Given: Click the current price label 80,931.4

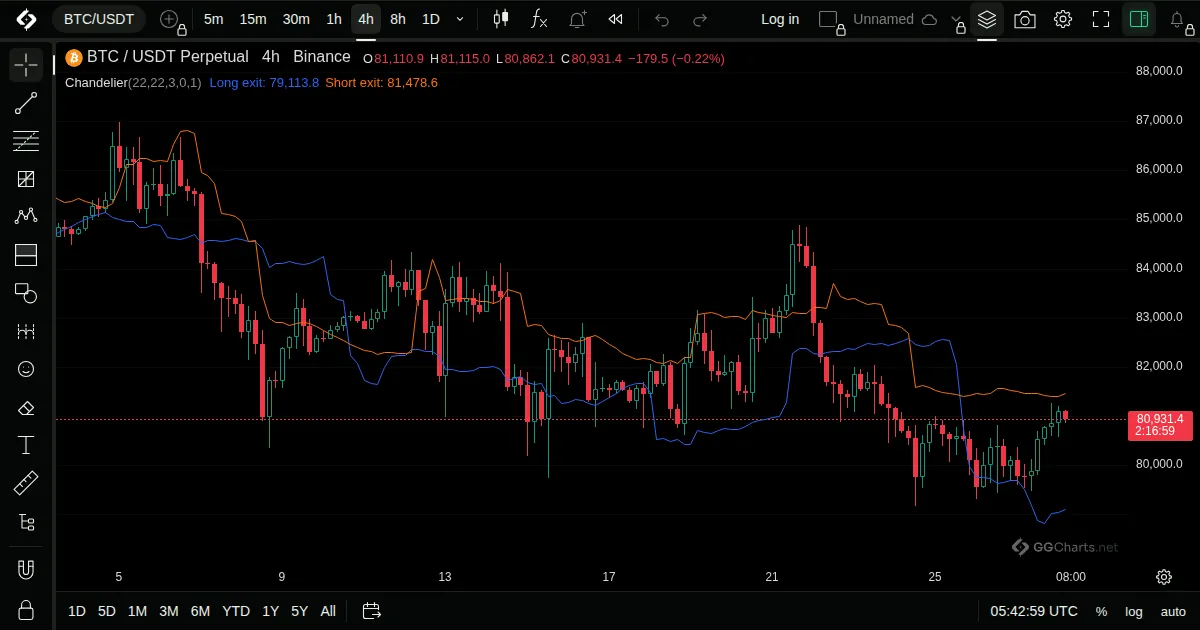Looking at the screenshot, I should (x=1160, y=418).
